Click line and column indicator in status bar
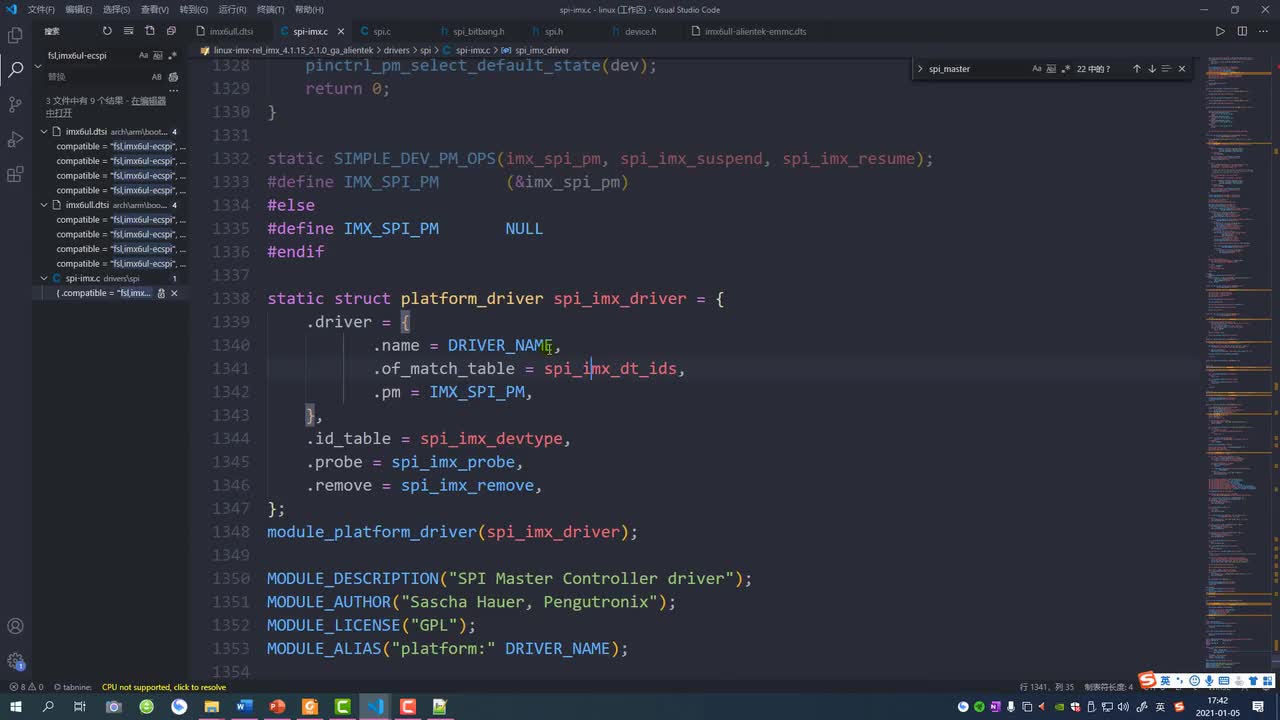The image size is (1280, 720). (x=1046, y=687)
